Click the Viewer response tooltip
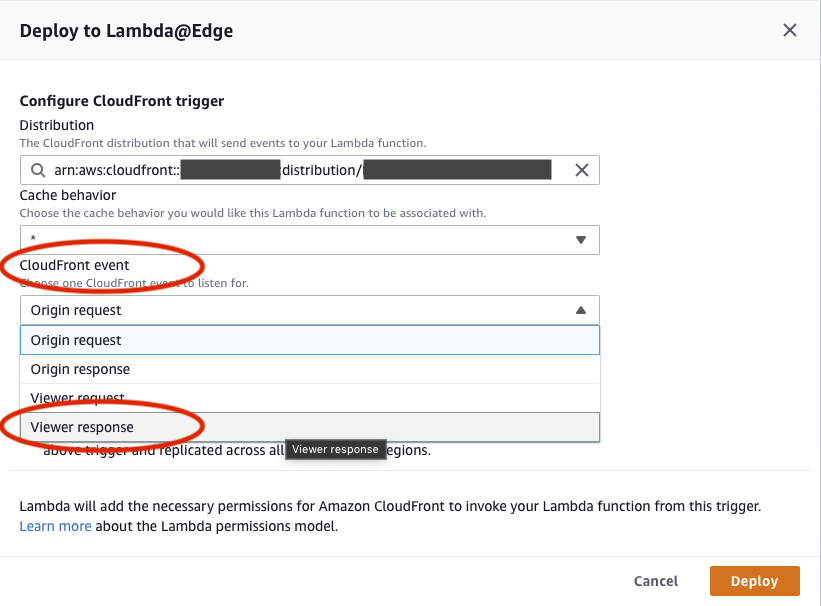This screenshot has height=606, width=821. [336, 449]
